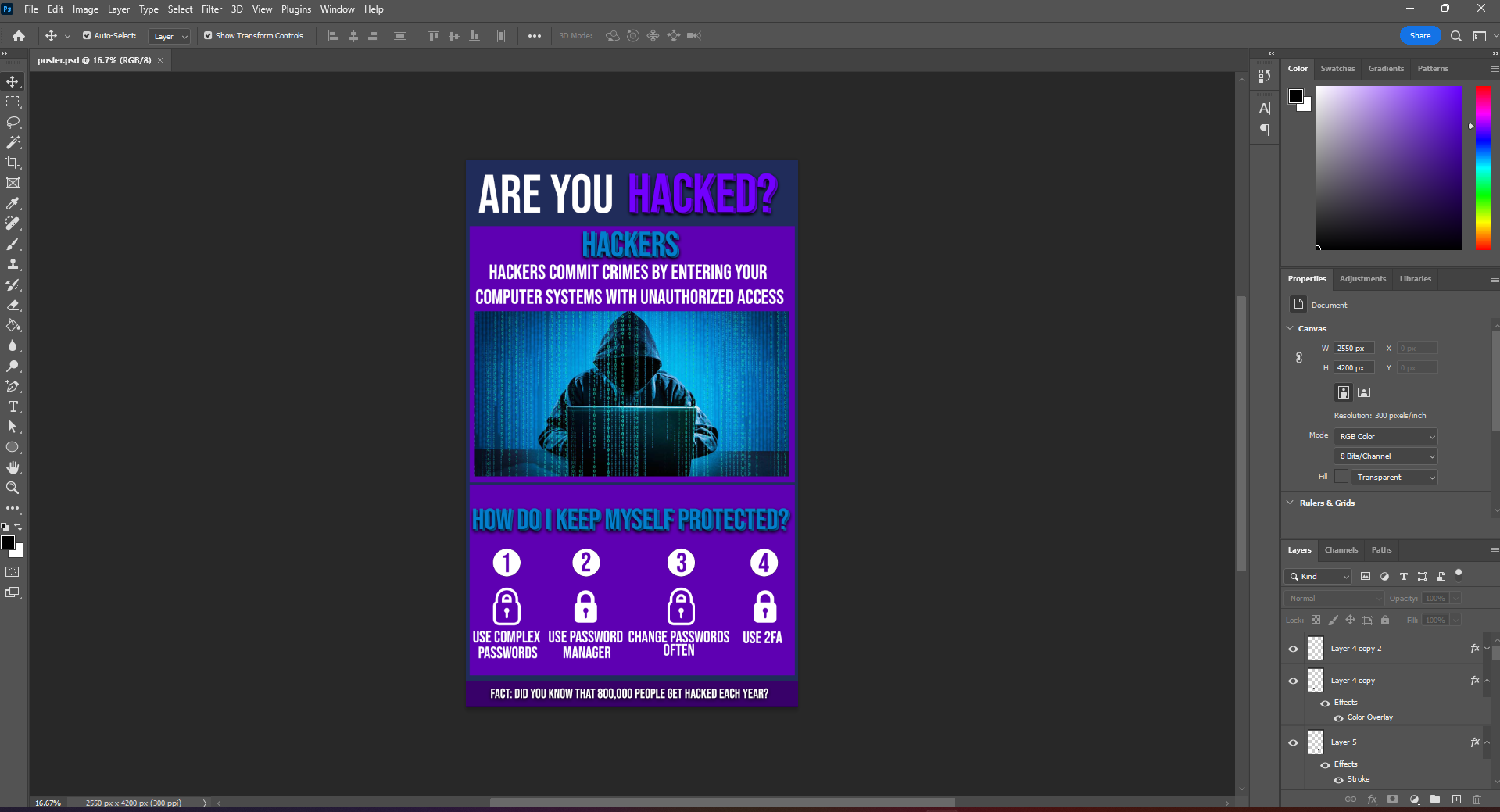The image size is (1500, 812).
Task: Open the Transparent fill dropdown
Action: [1394, 477]
